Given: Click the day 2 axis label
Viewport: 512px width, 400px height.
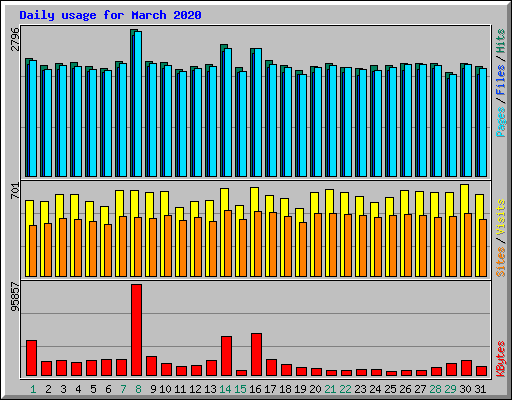Looking at the screenshot, I should (x=48, y=389).
